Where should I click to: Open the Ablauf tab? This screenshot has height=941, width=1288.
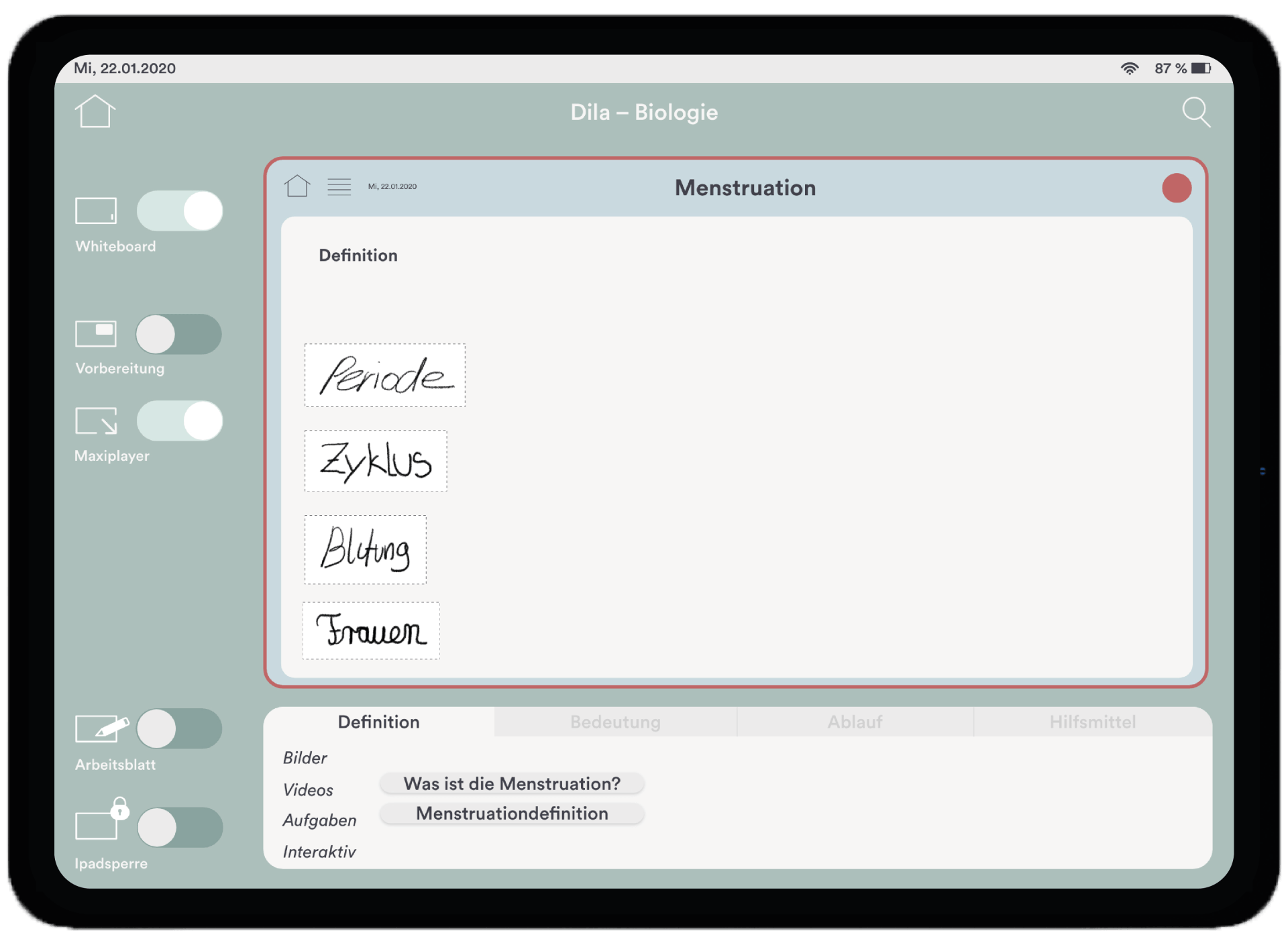click(x=855, y=722)
